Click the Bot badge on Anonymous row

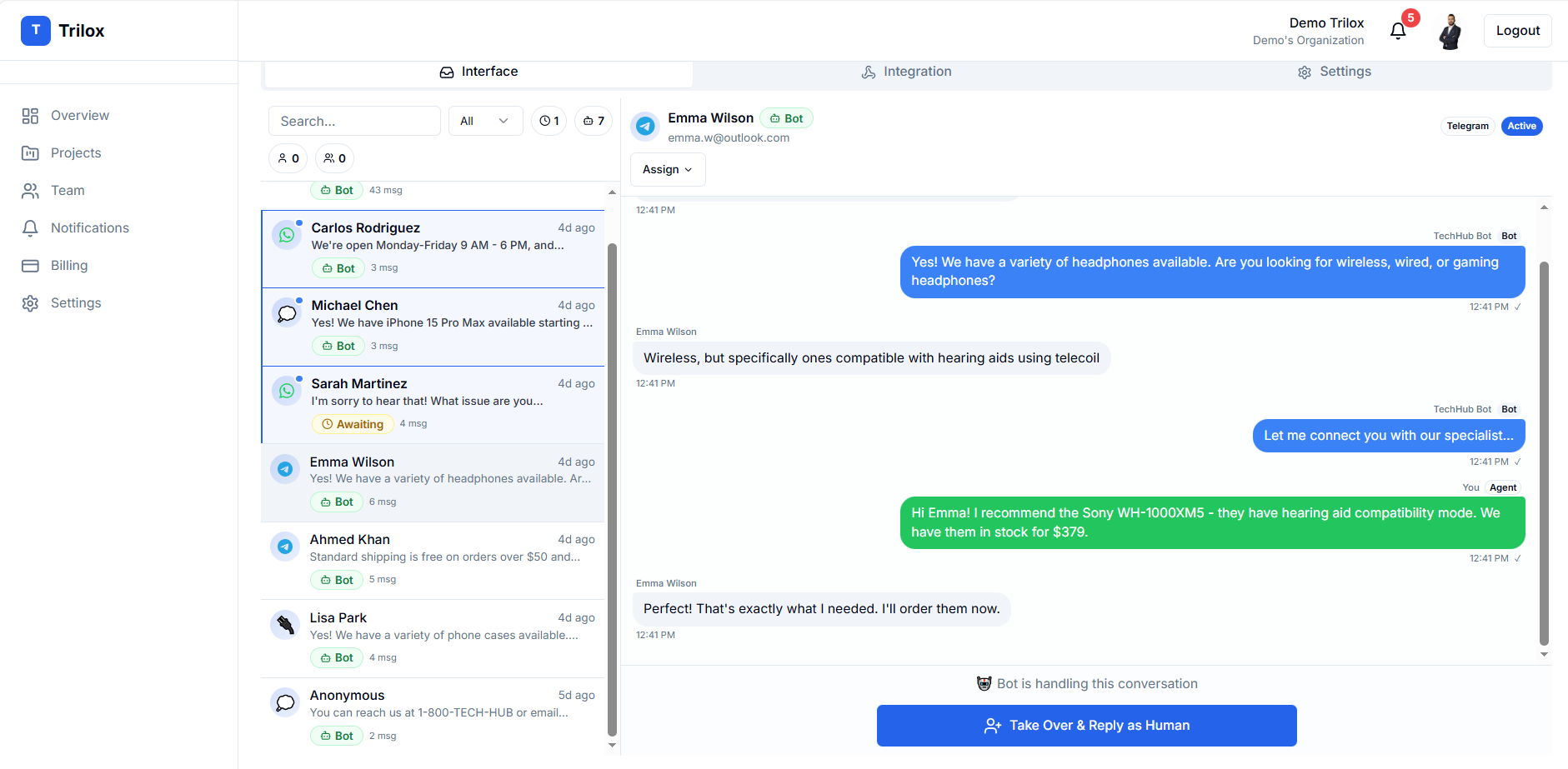pyautogui.click(x=336, y=736)
